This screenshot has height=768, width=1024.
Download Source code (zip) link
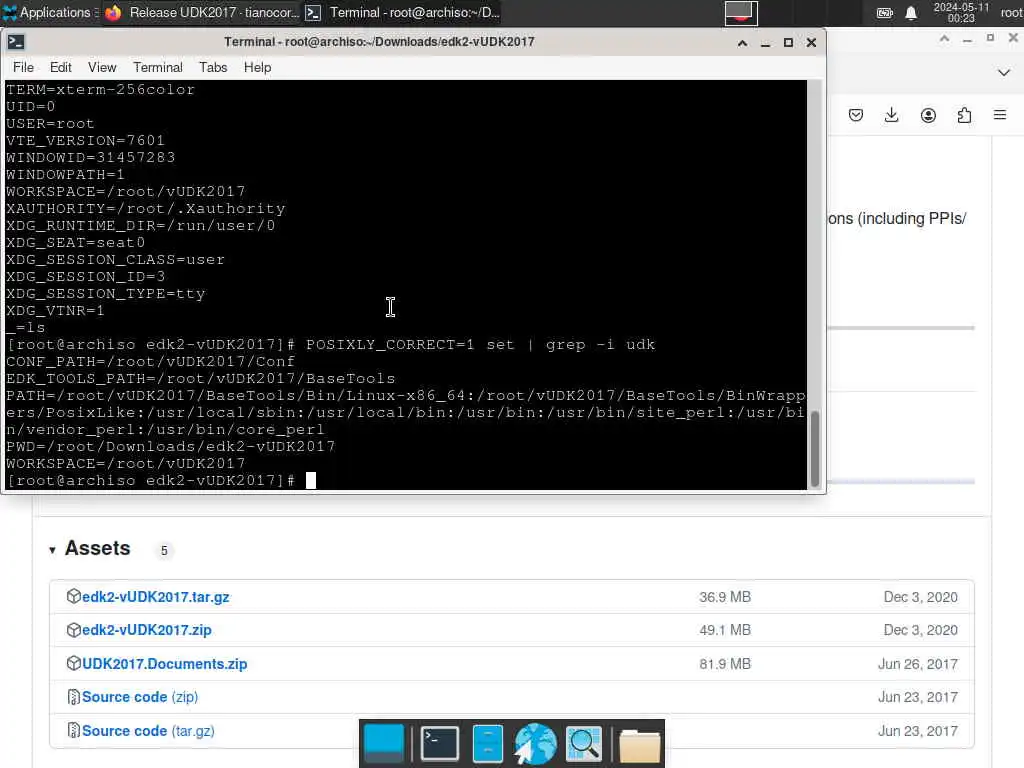click(x=140, y=697)
